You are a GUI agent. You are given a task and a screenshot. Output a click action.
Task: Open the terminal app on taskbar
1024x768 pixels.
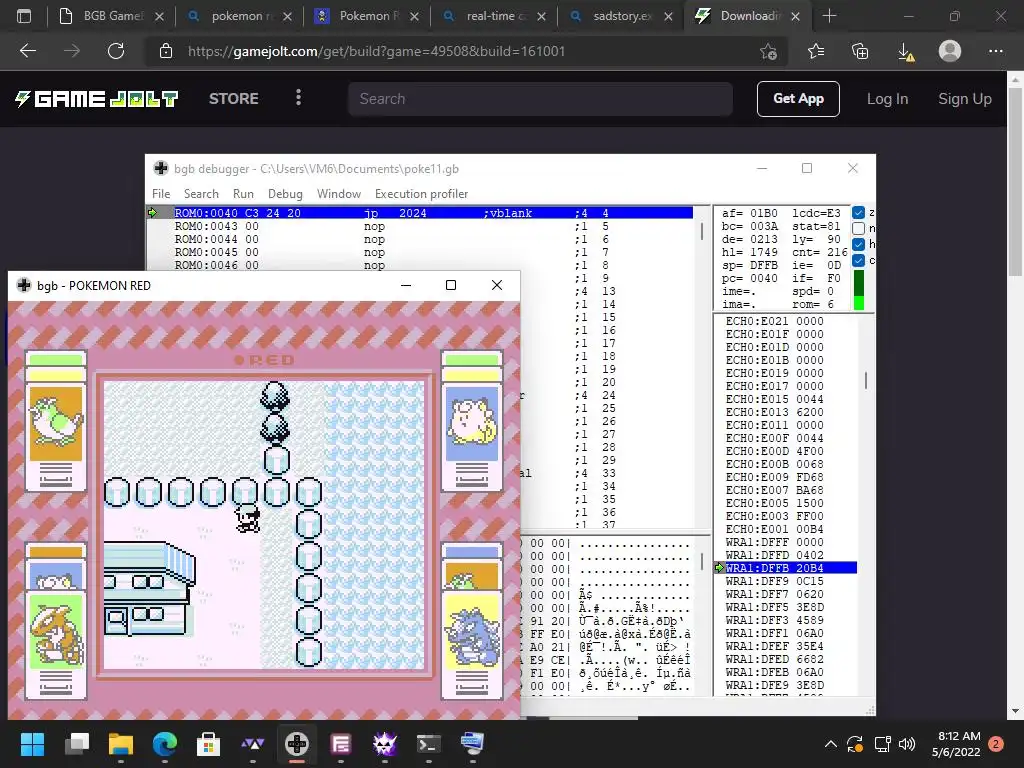coord(428,744)
